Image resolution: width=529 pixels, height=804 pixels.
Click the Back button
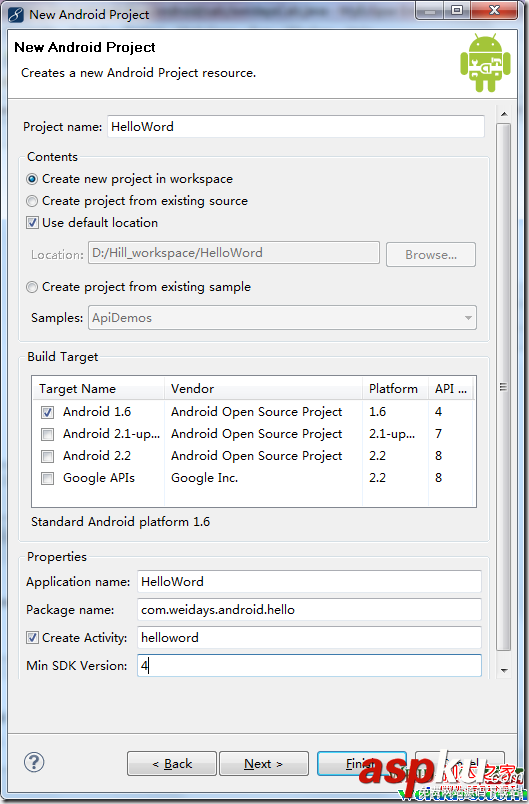point(172,764)
